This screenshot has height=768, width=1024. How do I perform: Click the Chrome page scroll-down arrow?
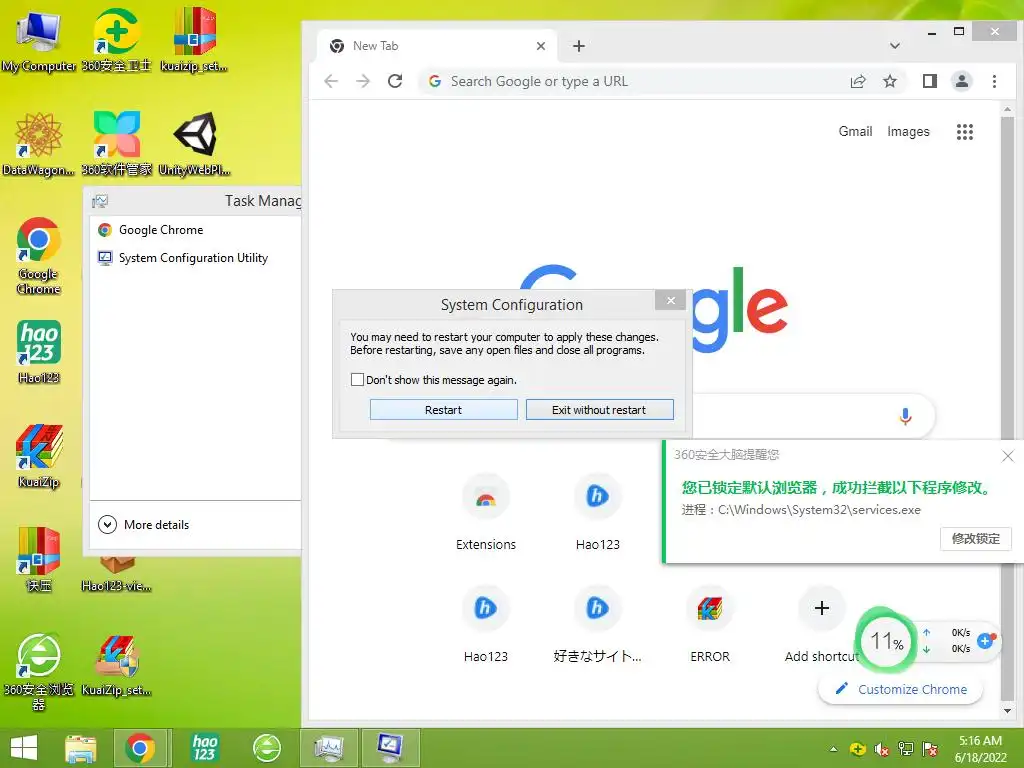point(1007,711)
